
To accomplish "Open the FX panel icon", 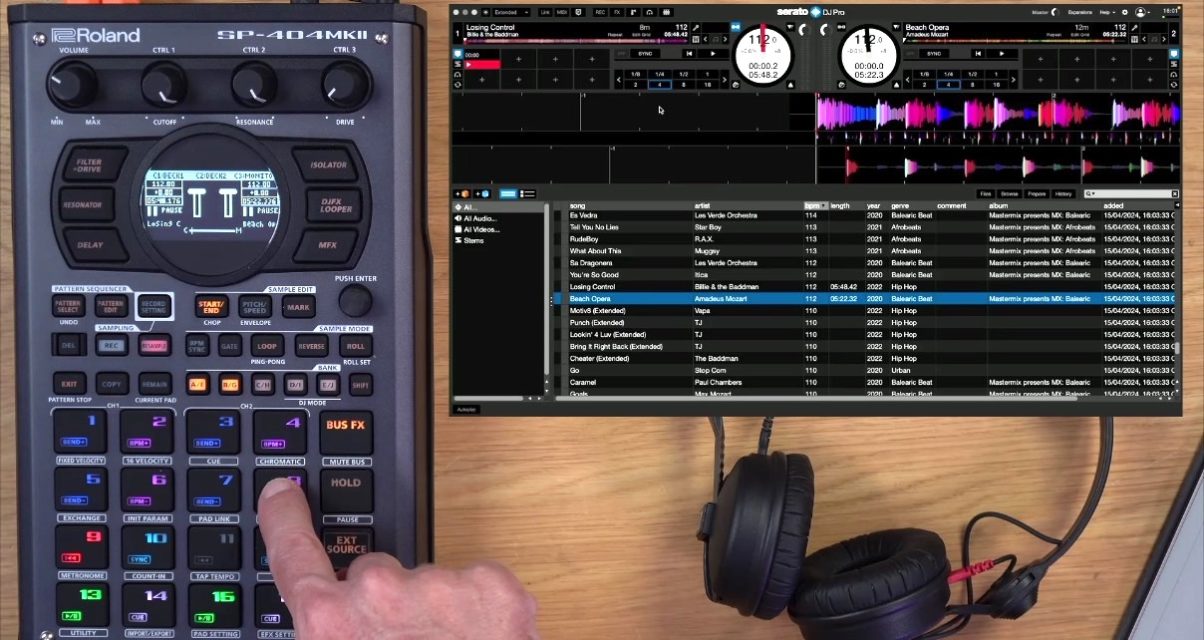I will (x=616, y=12).
